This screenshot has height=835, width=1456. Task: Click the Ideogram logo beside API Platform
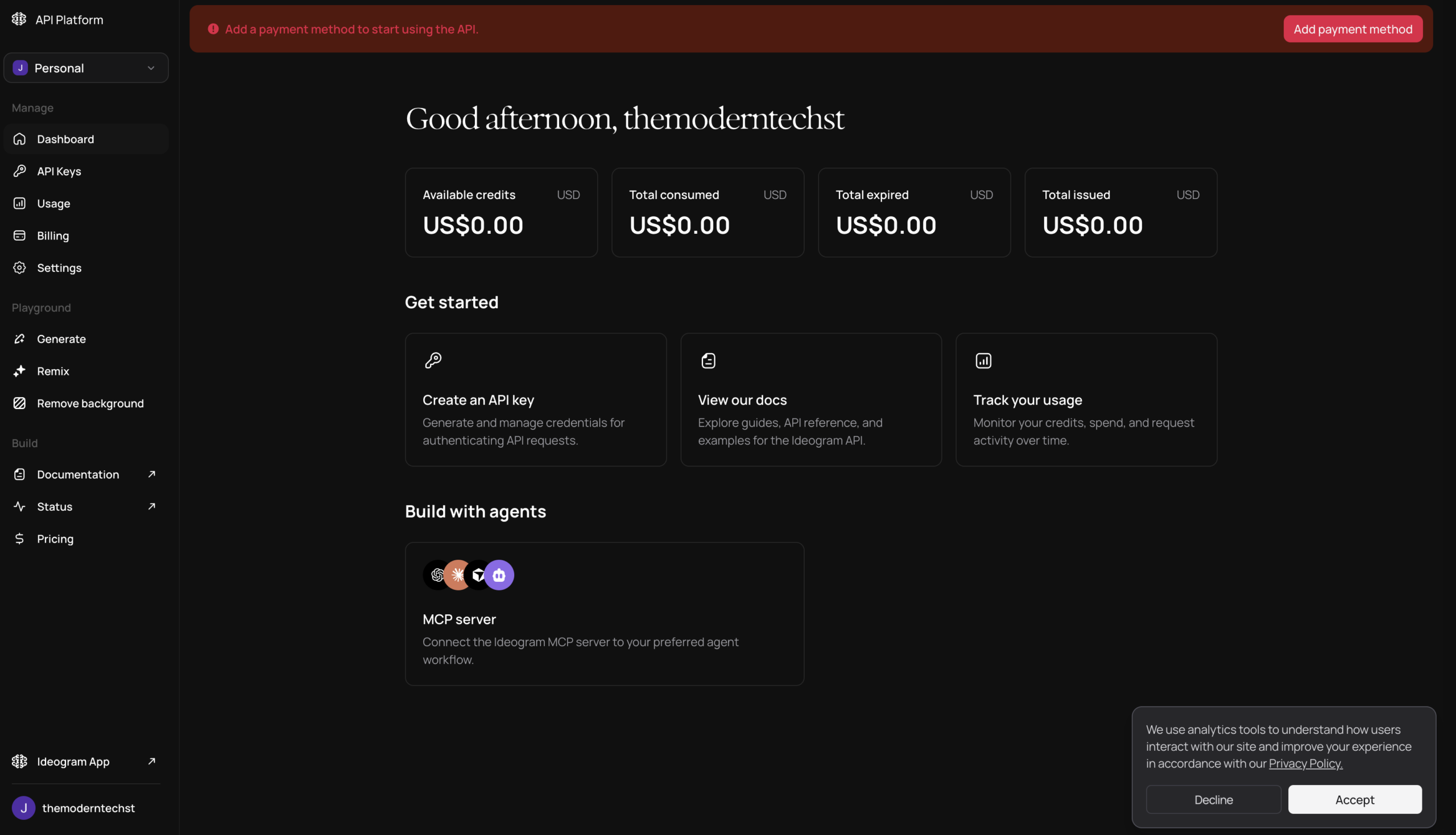[19, 19]
